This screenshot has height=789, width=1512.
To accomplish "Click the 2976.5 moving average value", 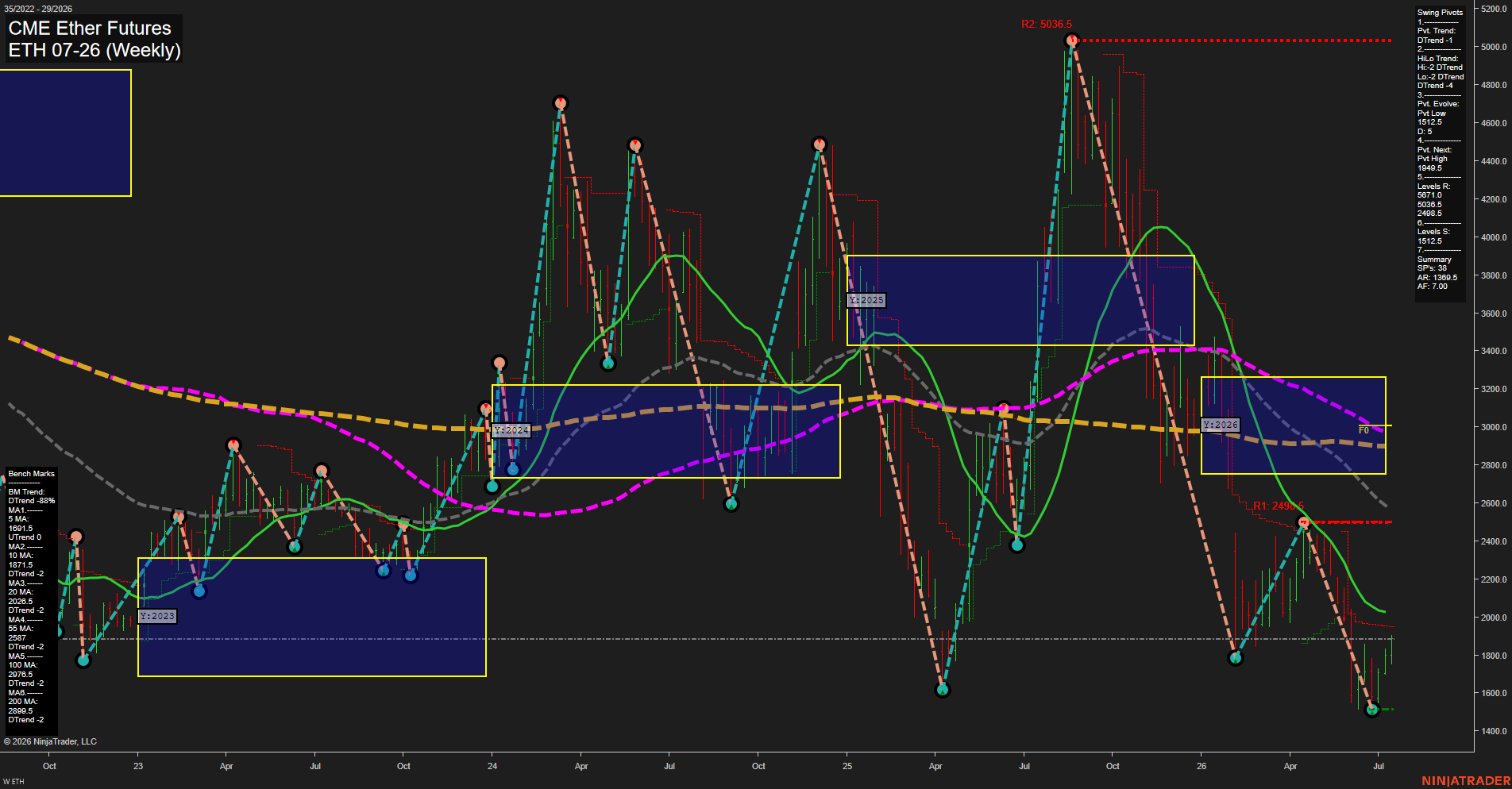I will pos(21,675).
